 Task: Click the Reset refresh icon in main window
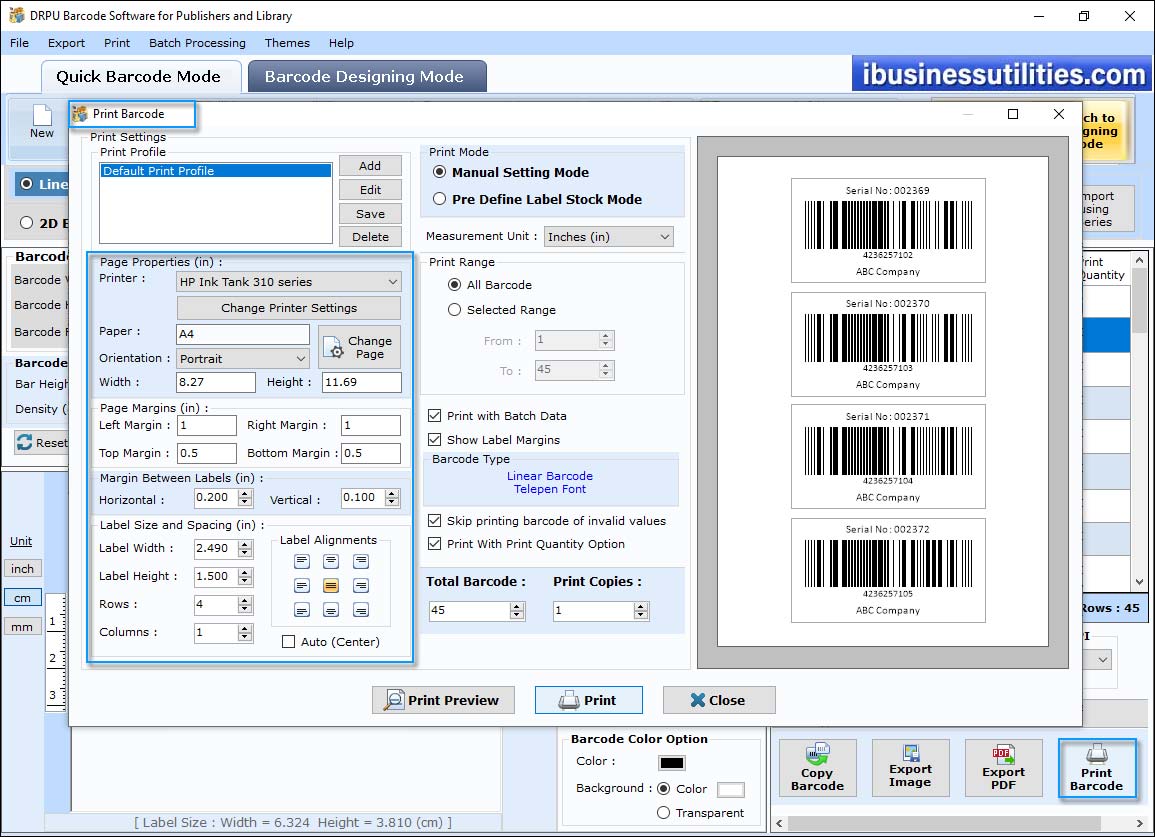tap(24, 442)
